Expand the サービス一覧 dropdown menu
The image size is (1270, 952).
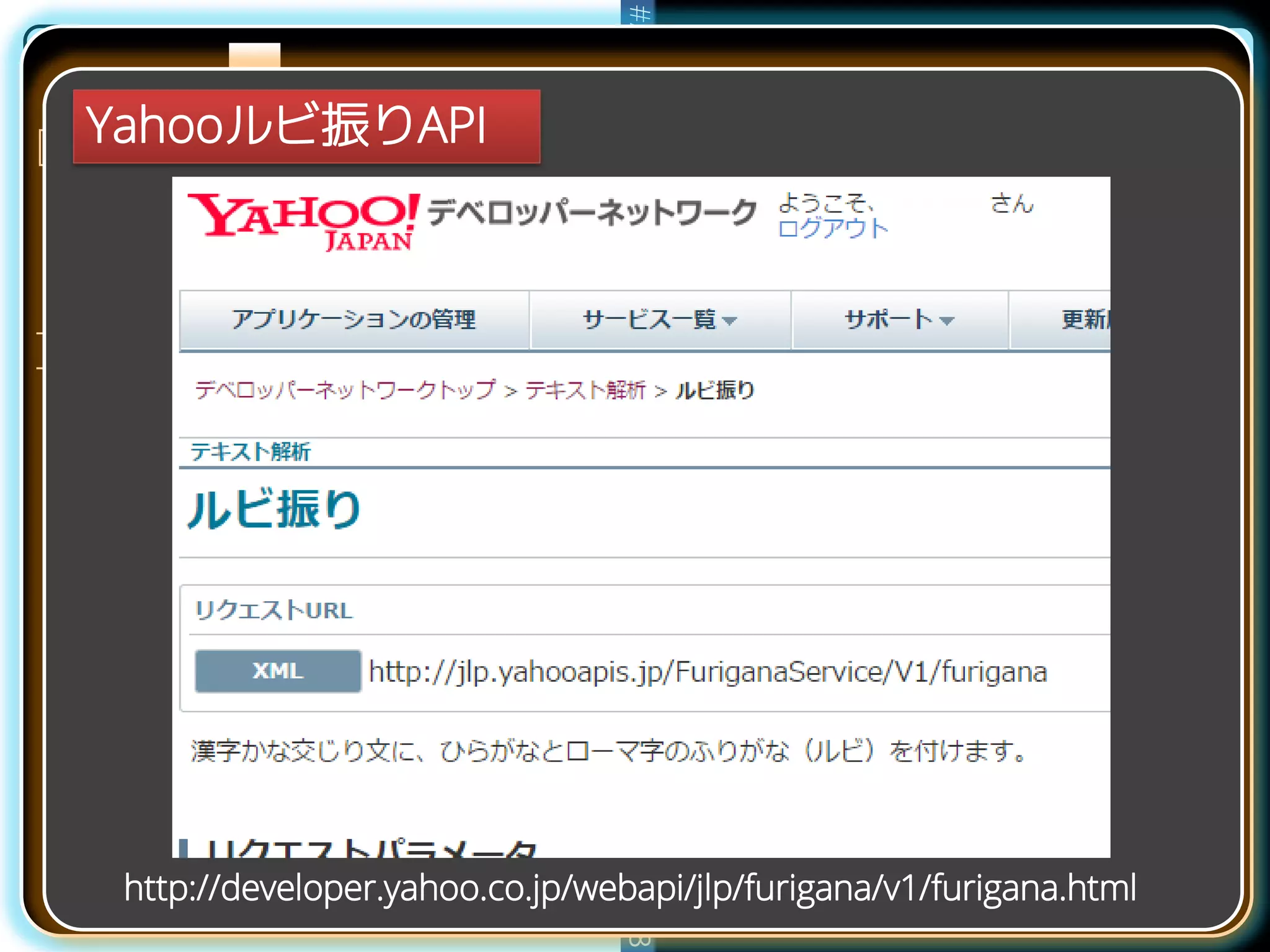click(660, 320)
